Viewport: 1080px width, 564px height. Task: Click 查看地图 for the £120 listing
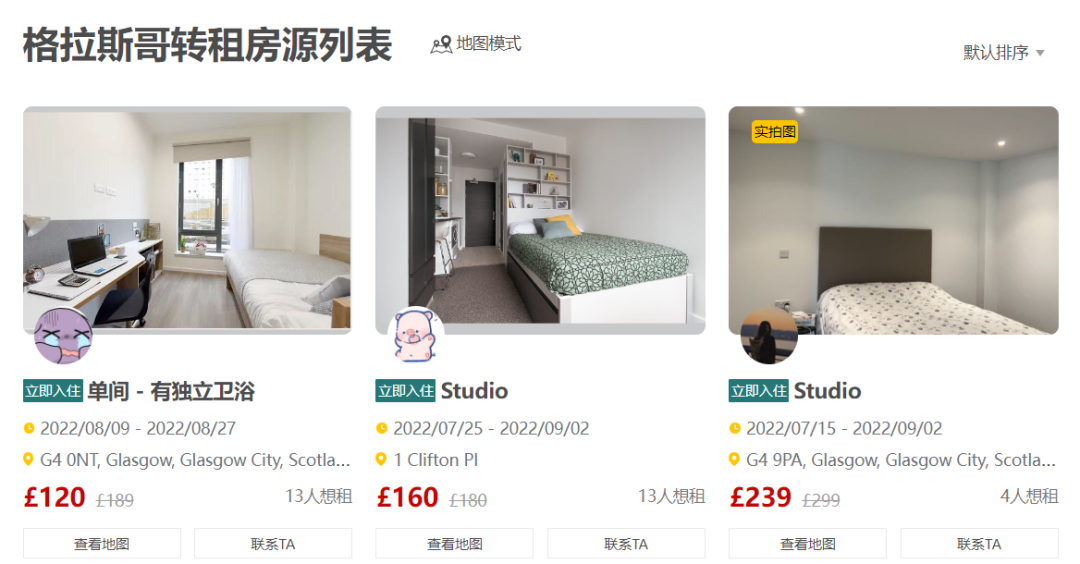click(x=102, y=543)
